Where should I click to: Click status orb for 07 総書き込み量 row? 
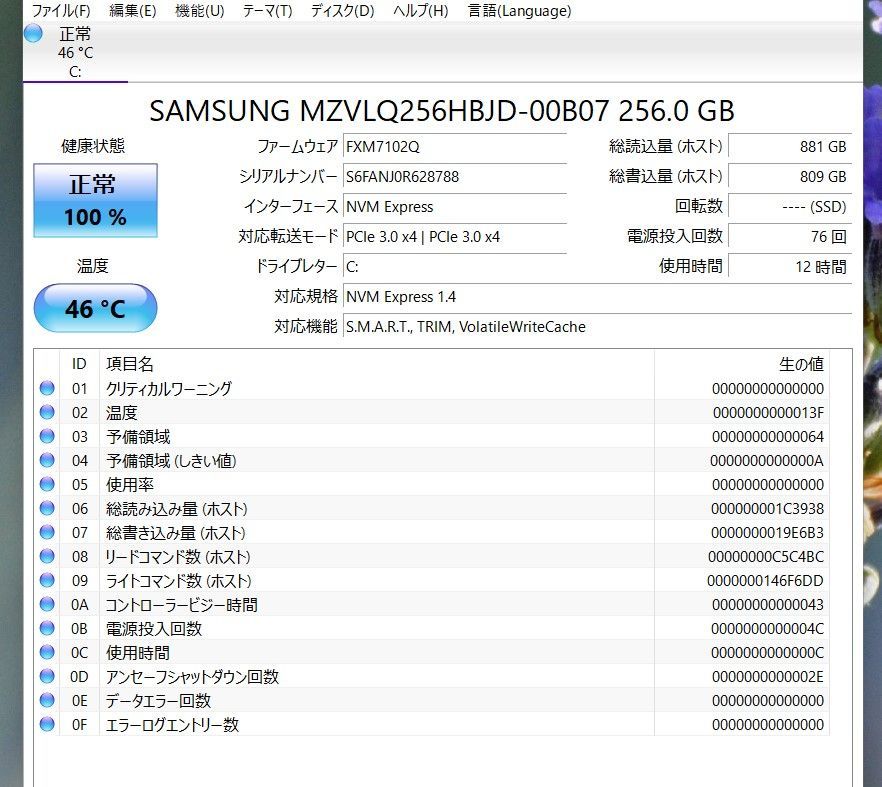click(x=47, y=532)
